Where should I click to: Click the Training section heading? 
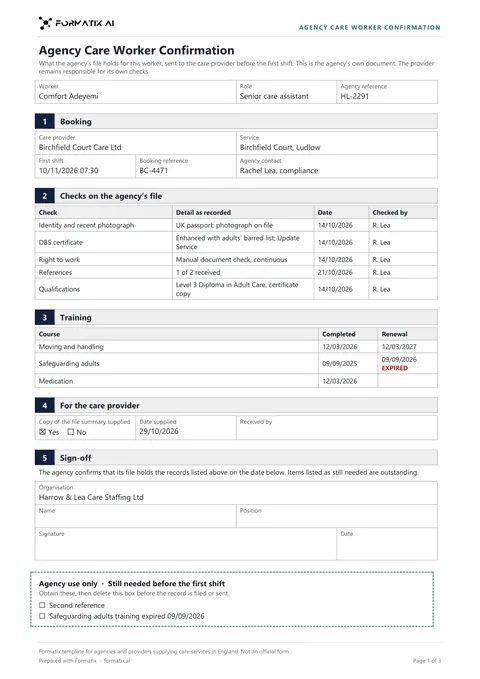76,317
